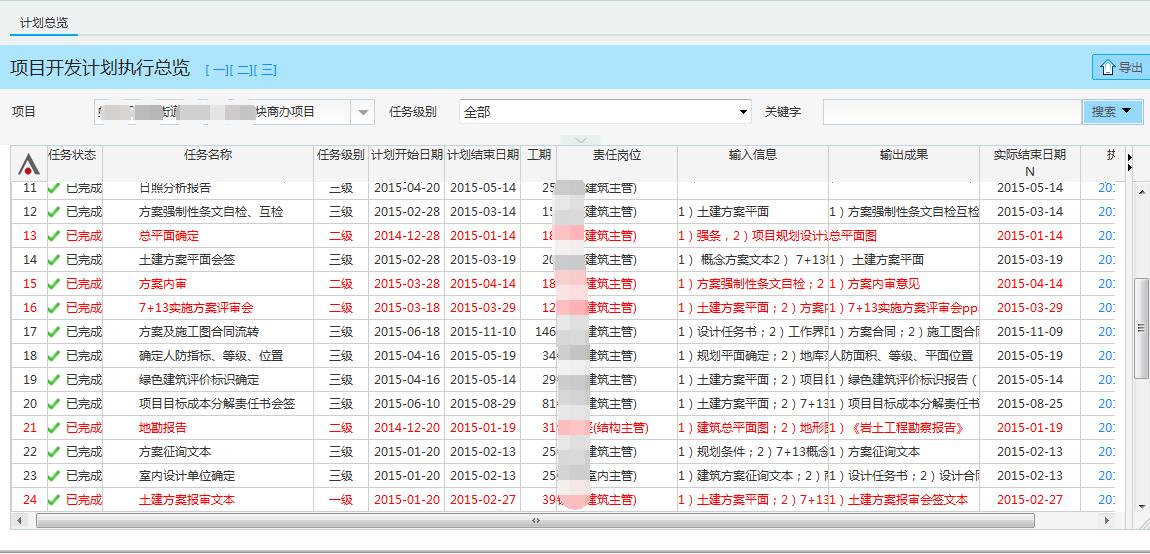Click the 搜索 search button

[1112, 112]
